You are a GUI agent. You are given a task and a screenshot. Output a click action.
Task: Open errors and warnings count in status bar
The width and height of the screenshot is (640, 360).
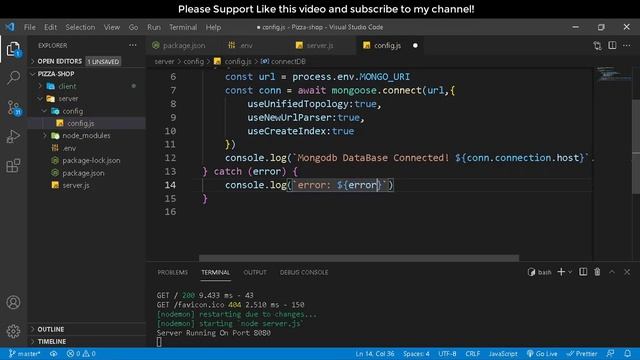coord(81,354)
